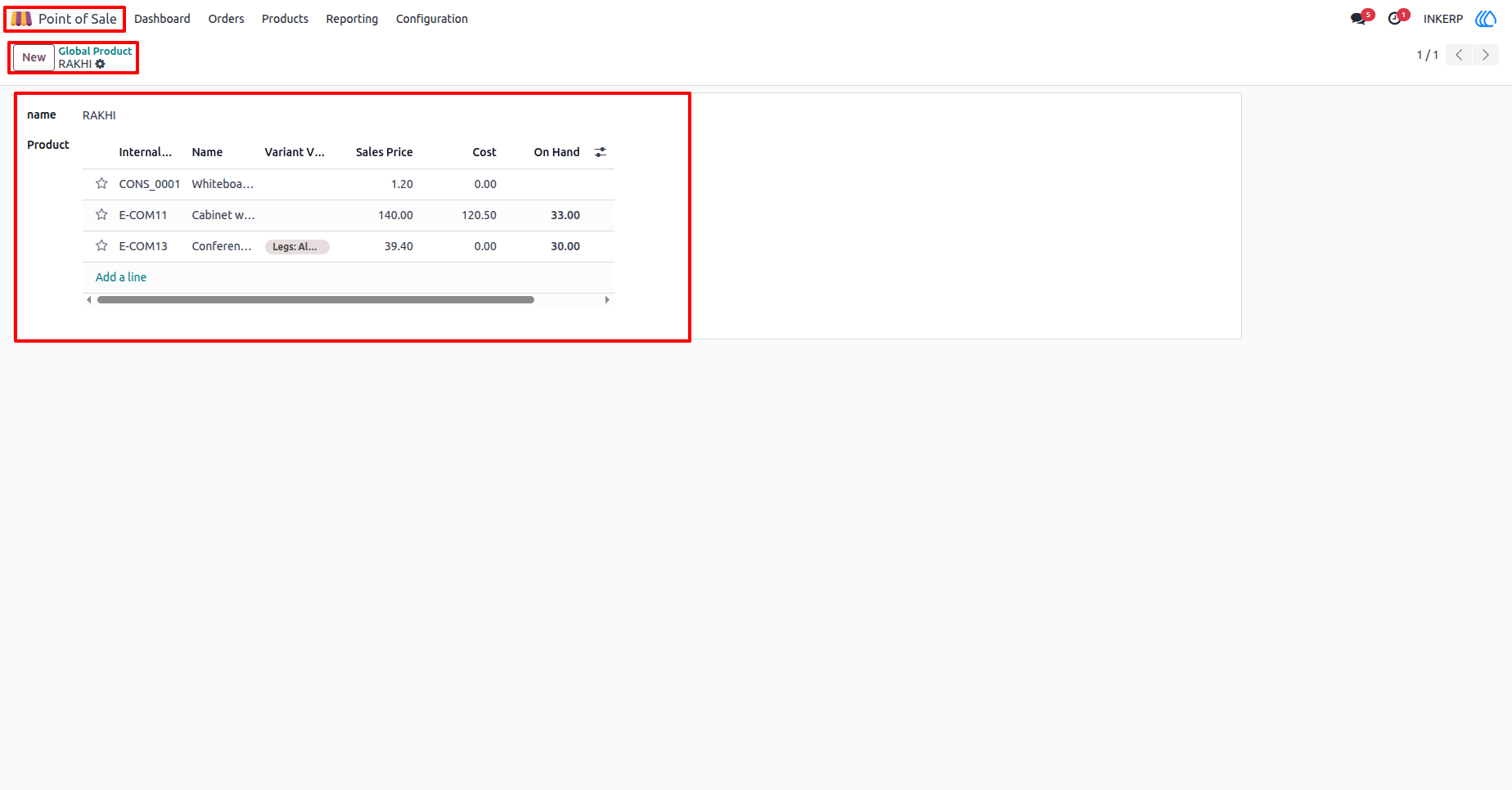Screen dimensions: 1512x790
Task: Open the activities clock icon
Action: pos(1395,19)
